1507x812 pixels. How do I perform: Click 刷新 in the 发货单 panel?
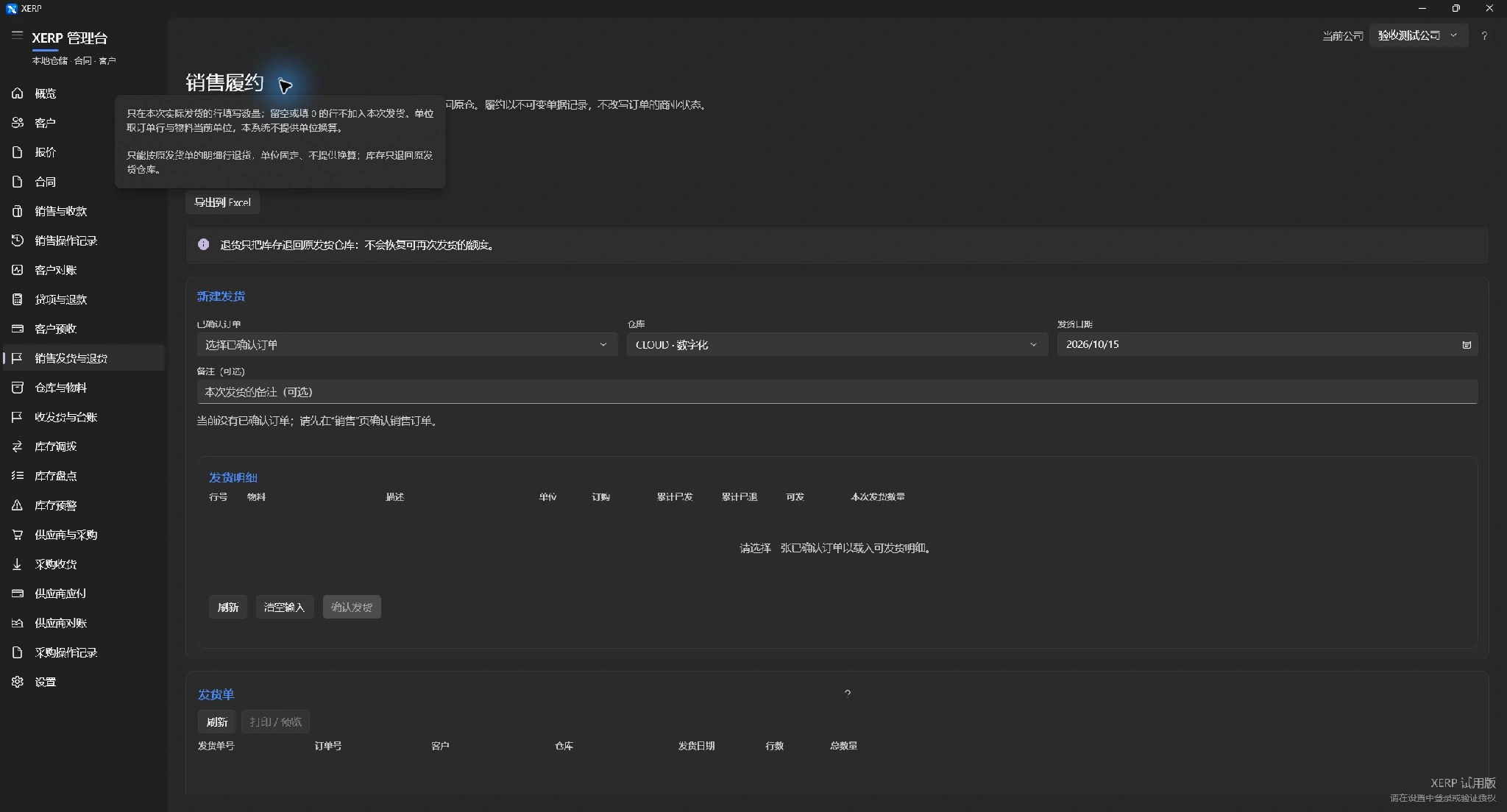pyautogui.click(x=217, y=722)
